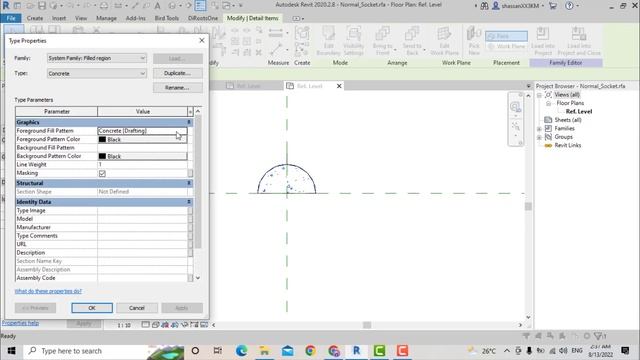
Task: Open Microsoft Edge from the taskbar
Action: coord(241,351)
